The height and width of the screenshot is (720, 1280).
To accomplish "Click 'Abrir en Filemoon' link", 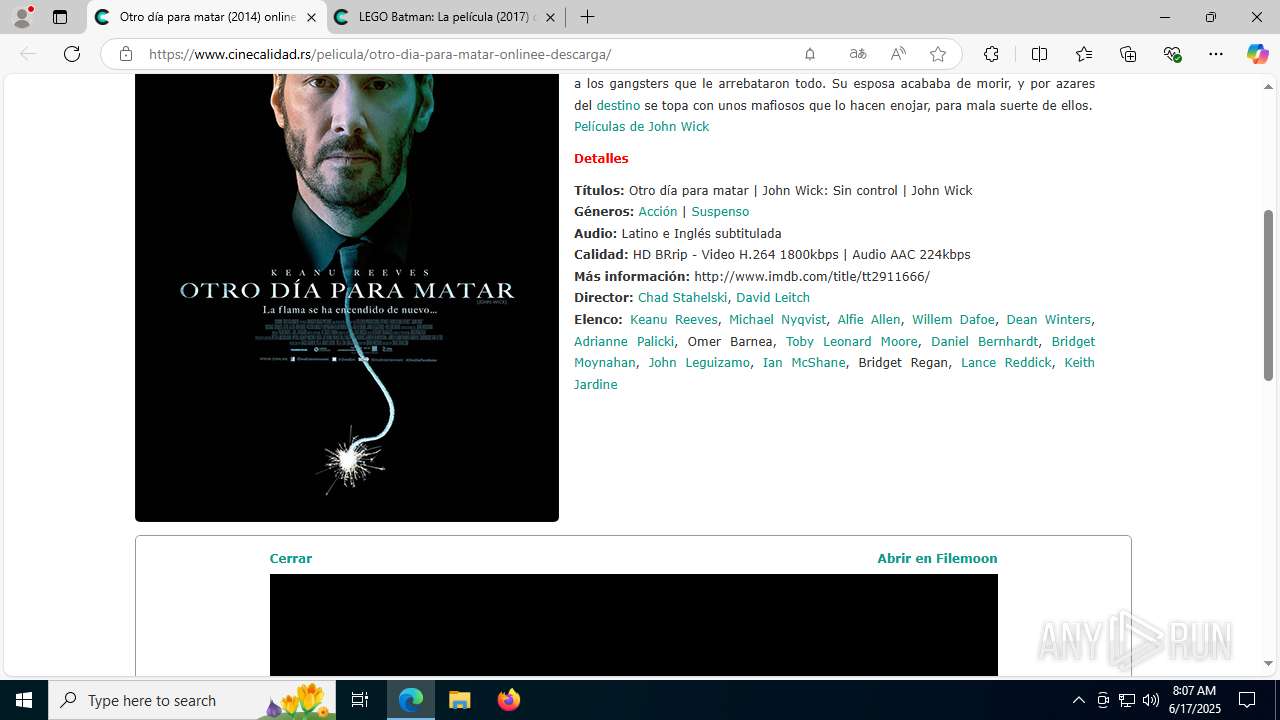I will tap(937, 558).
